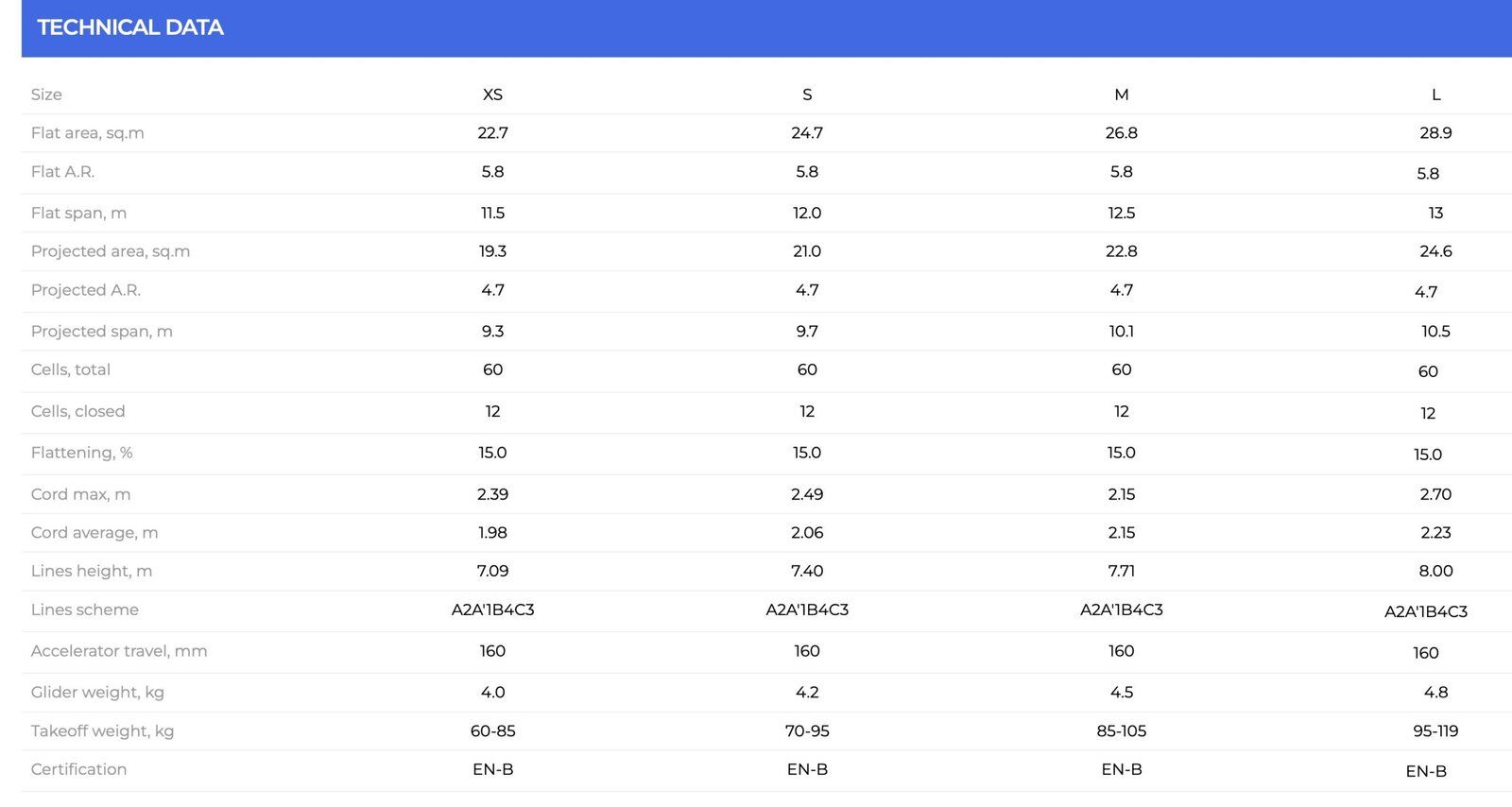Click the Accelerator travel, mm label
The image size is (1512, 807).
(x=119, y=651)
